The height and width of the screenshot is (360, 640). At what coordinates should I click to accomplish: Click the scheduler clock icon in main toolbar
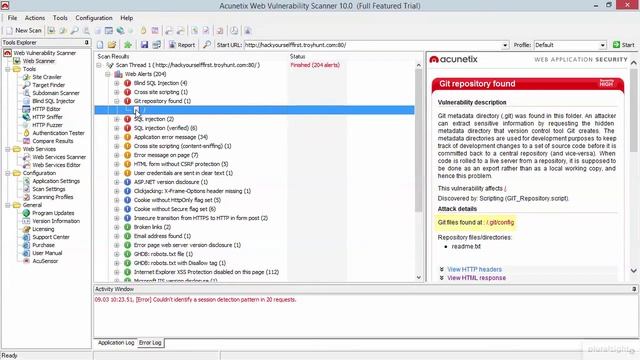point(234,31)
